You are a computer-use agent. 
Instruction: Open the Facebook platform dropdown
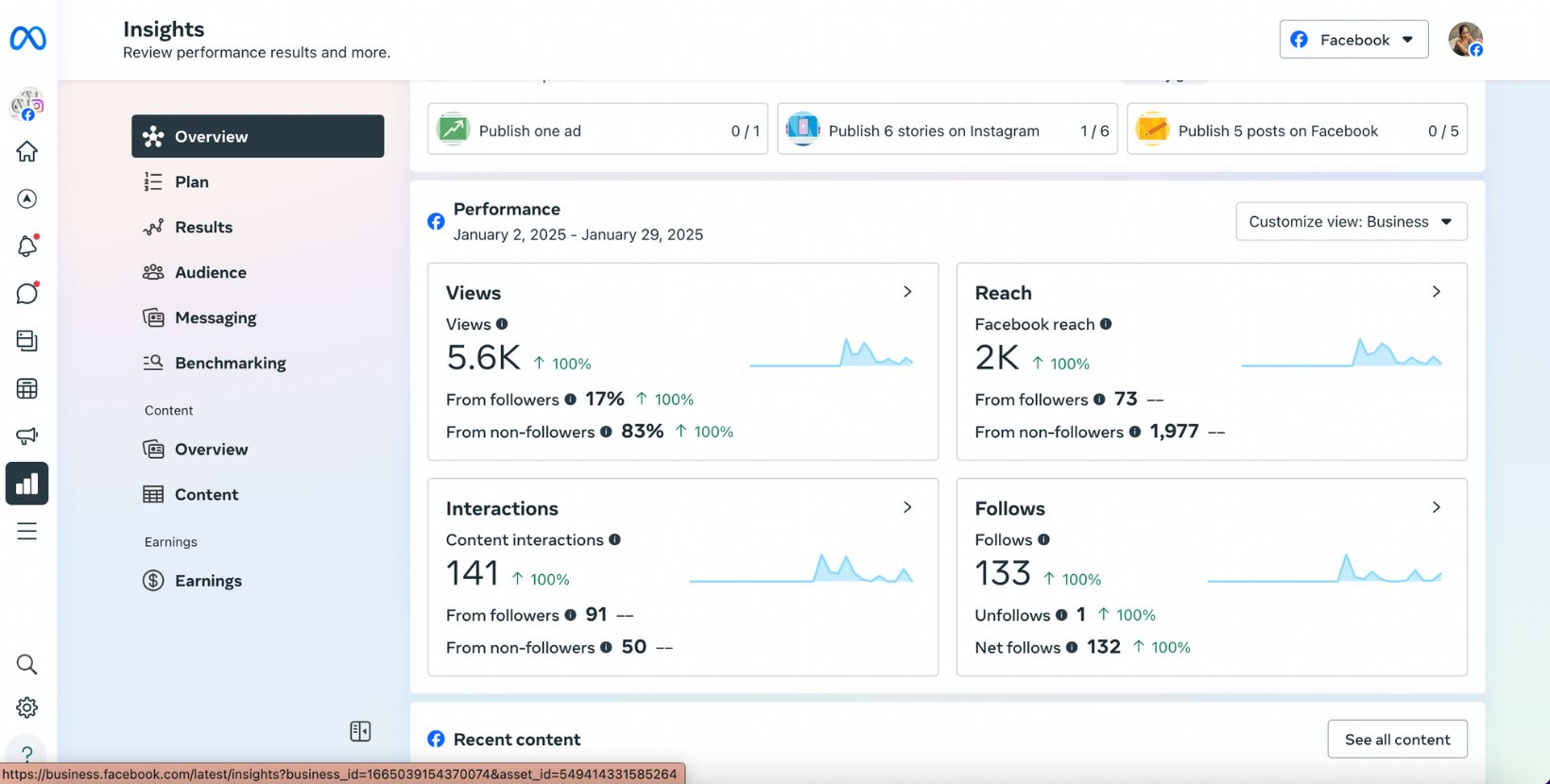click(x=1353, y=40)
